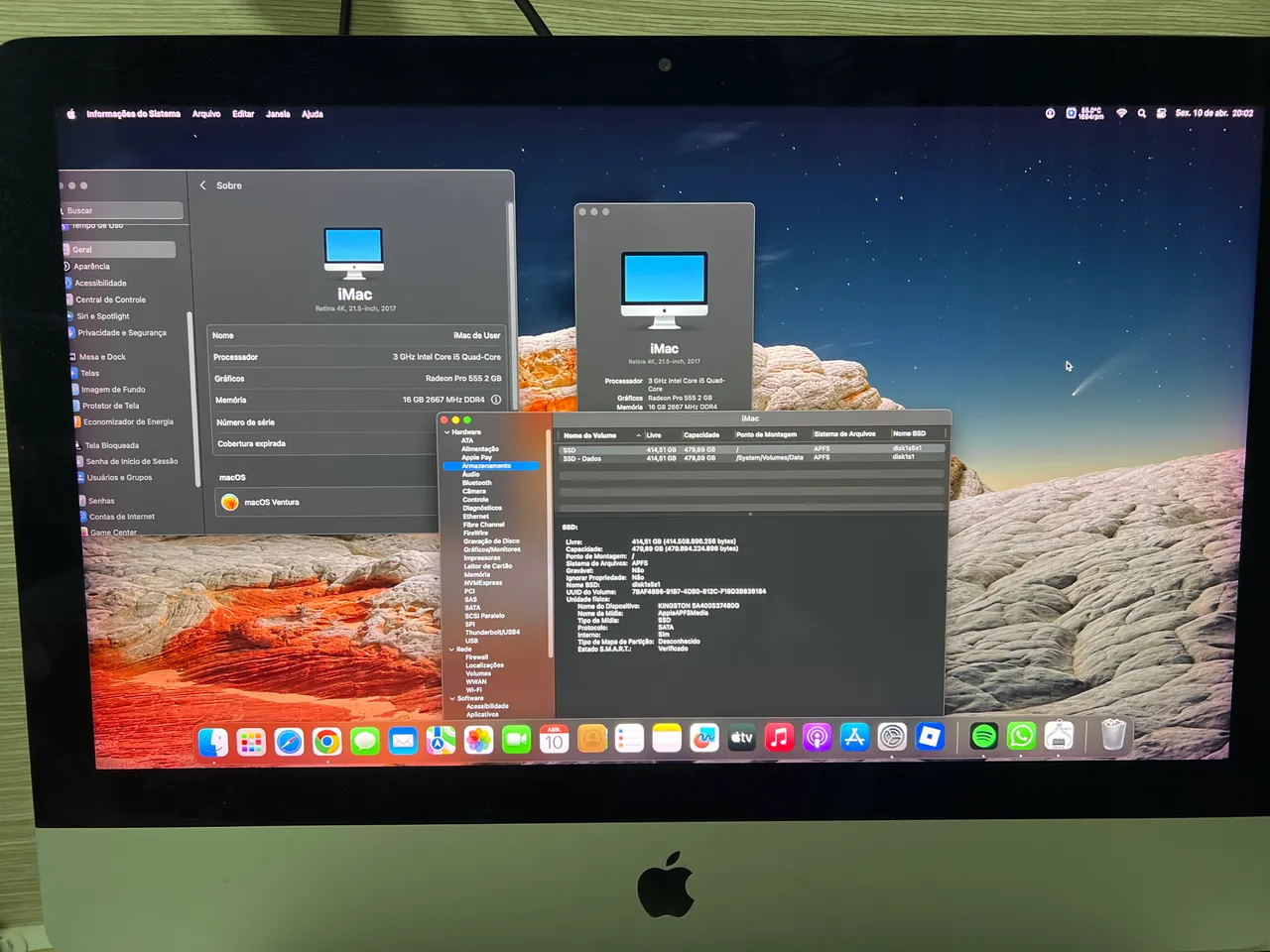
Task: Open Freeform from the Dock
Action: [704, 738]
